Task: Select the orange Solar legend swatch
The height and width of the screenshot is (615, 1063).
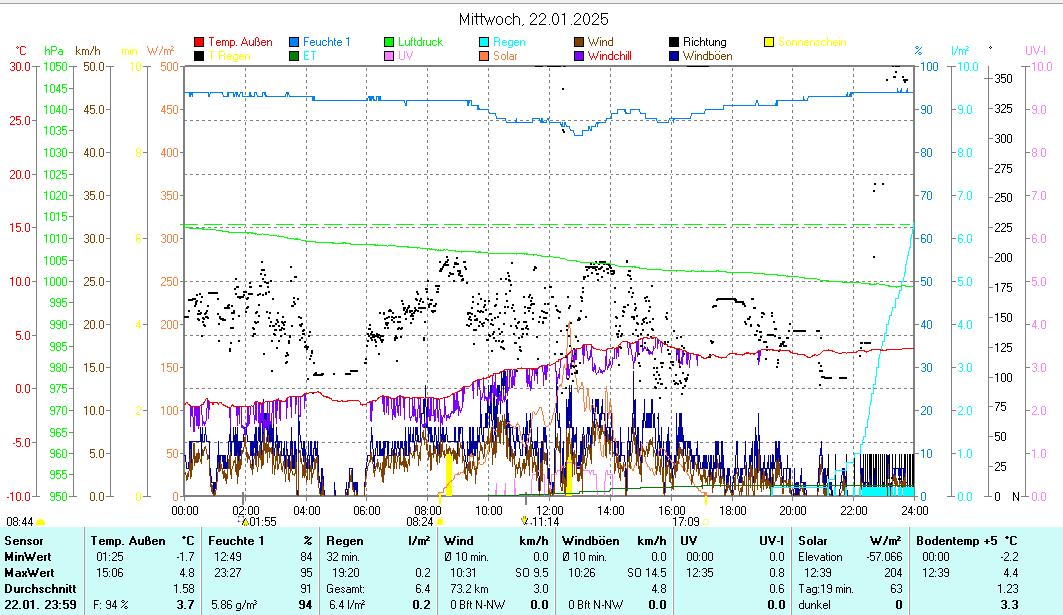Action: click(x=484, y=56)
